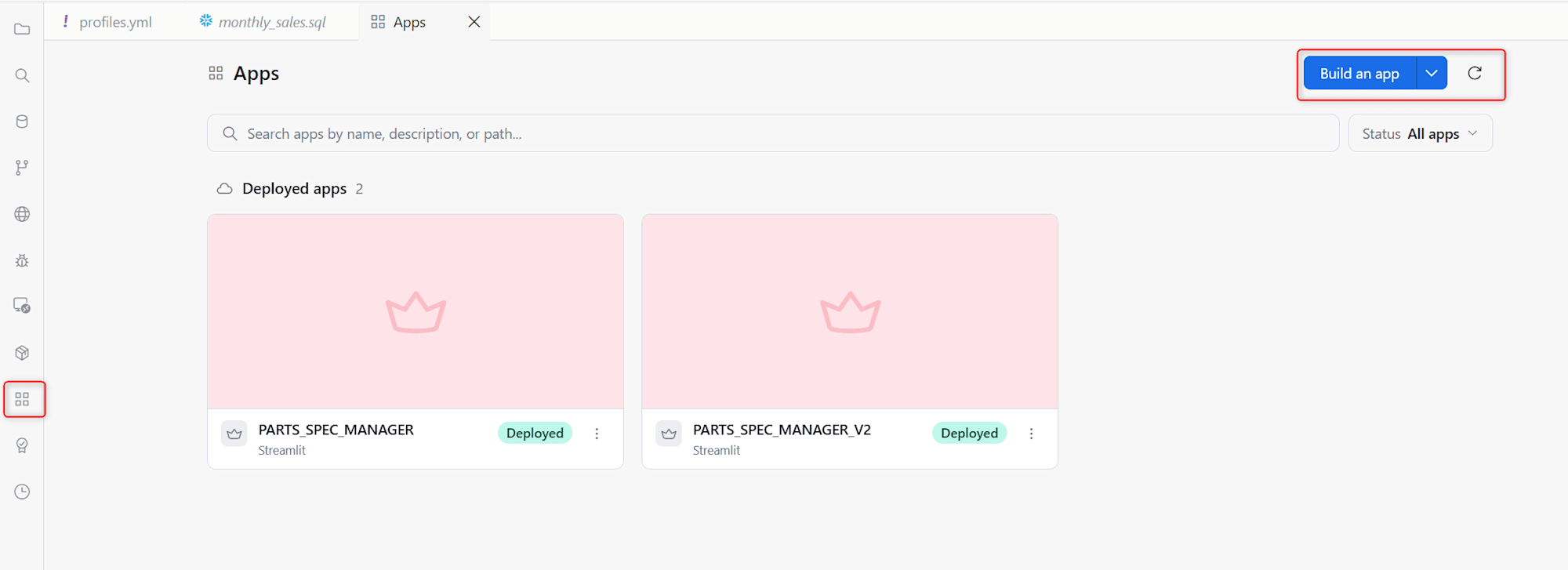Click the globe icon in sidebar
Image resolution: width=1568 pixels, height=570 pixels.
pos(22,214)
